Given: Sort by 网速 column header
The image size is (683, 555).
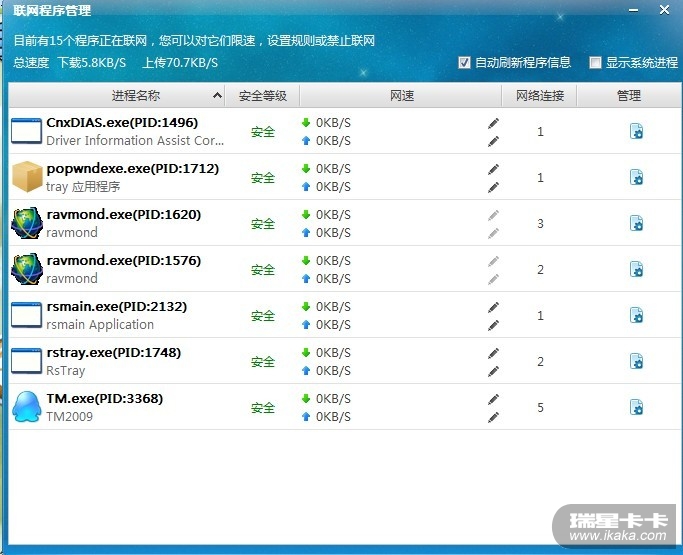Looking at the screenshot, I should pyautogui.click(x=401, y=95).
